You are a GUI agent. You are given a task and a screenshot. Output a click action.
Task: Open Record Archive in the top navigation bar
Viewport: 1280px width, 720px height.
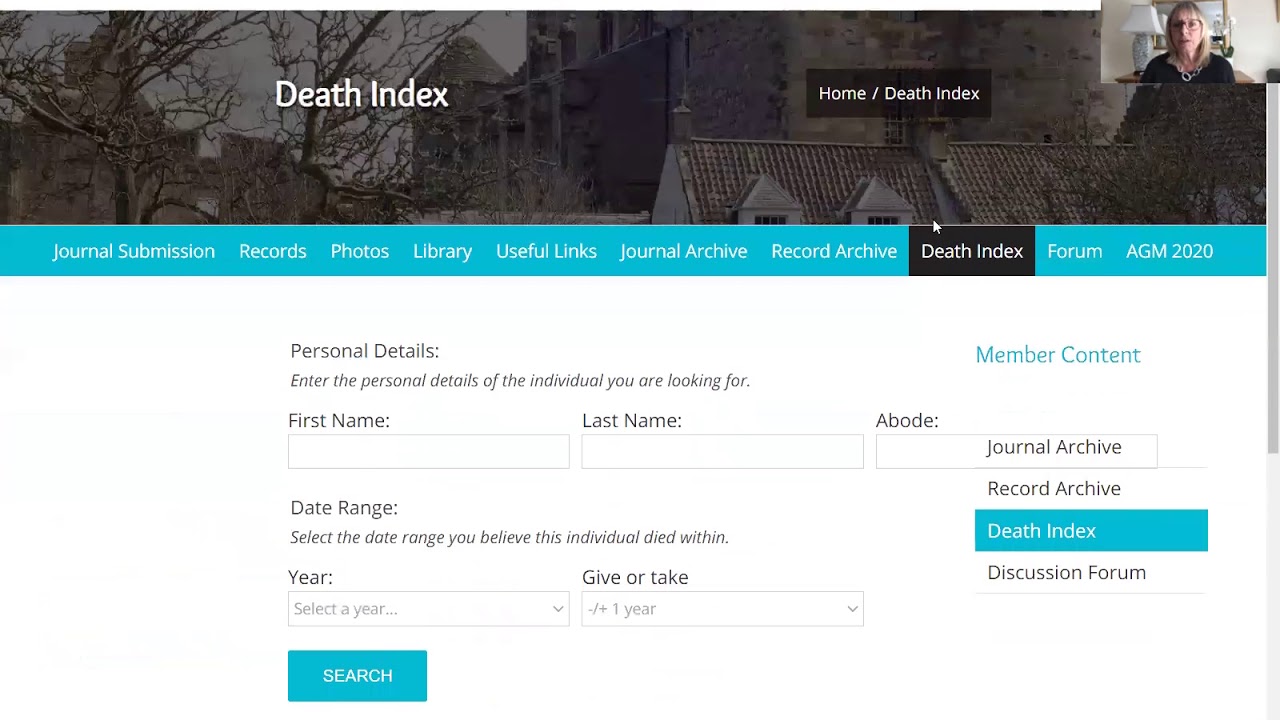(834, 251)
